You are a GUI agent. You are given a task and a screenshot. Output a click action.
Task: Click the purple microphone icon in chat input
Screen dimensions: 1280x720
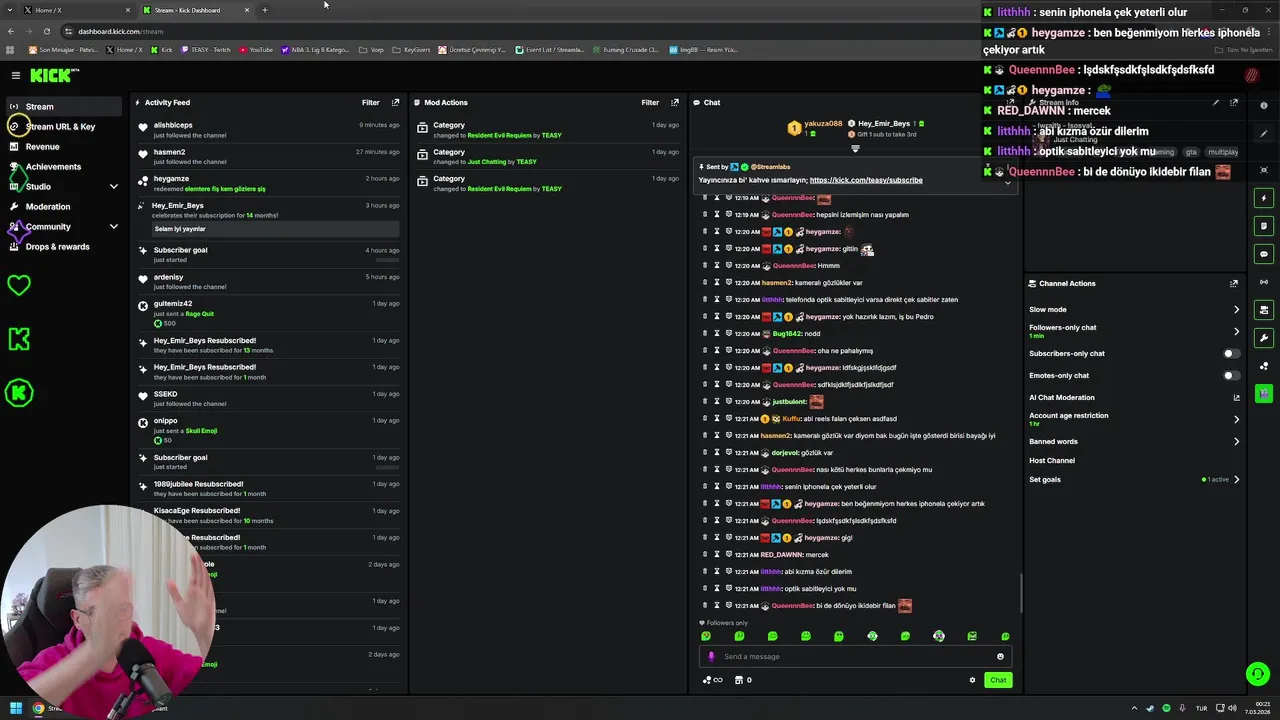pos(711,656)
